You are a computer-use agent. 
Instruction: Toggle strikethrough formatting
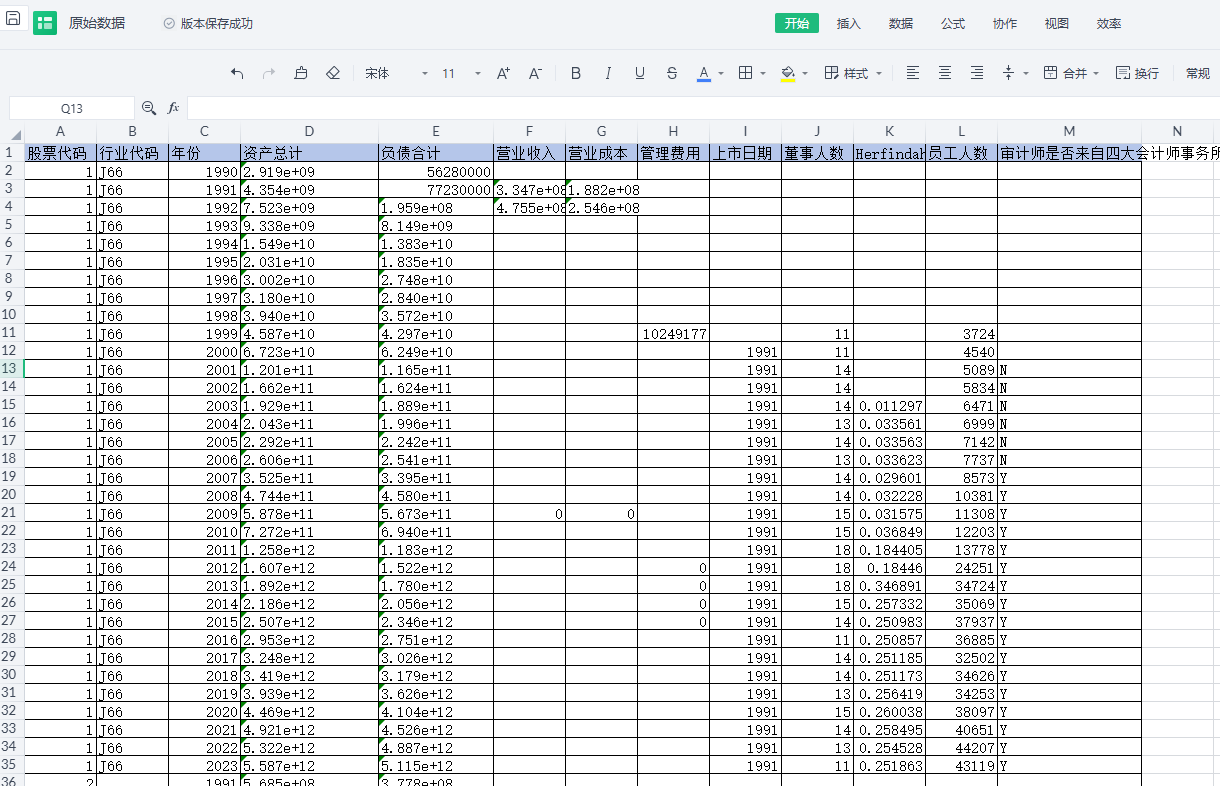[x=672, y=73]
